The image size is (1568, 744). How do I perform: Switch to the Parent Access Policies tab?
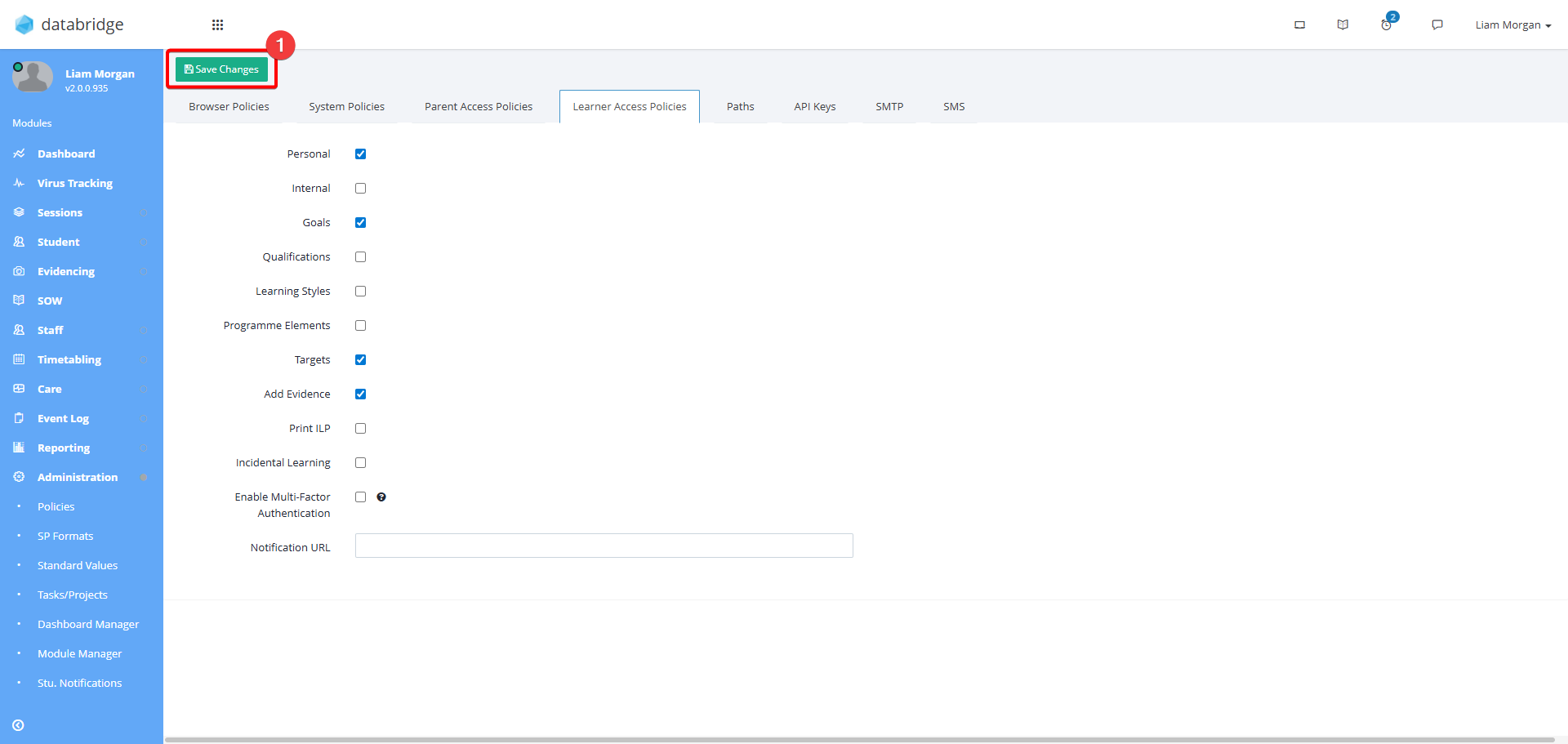click(479, 106)
